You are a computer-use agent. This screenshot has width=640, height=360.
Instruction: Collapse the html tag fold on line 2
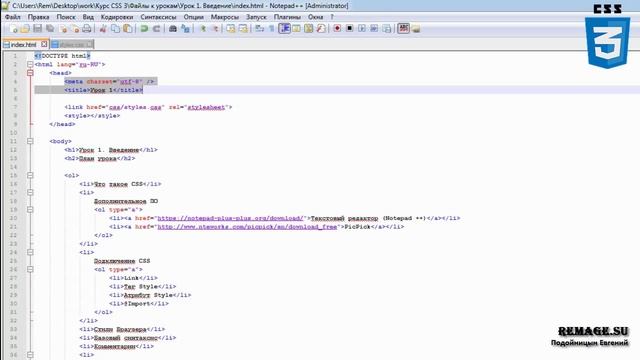click(x=30, y=64)
